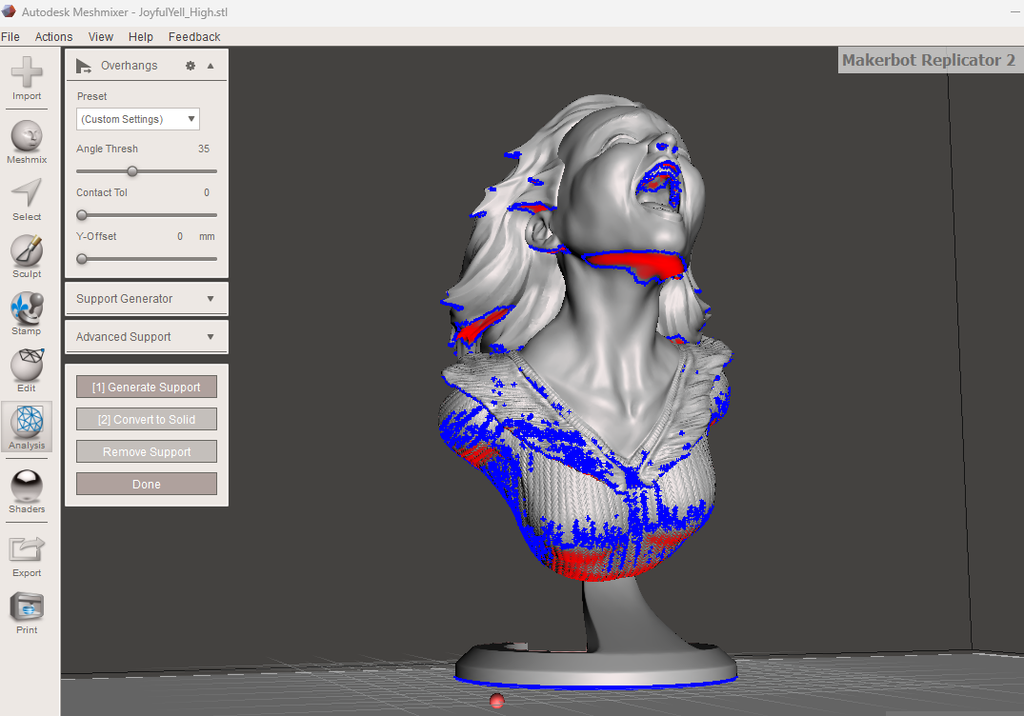Open the Actions menu
The height and width of the screenshot is (716, 1024).
point(53,36)
